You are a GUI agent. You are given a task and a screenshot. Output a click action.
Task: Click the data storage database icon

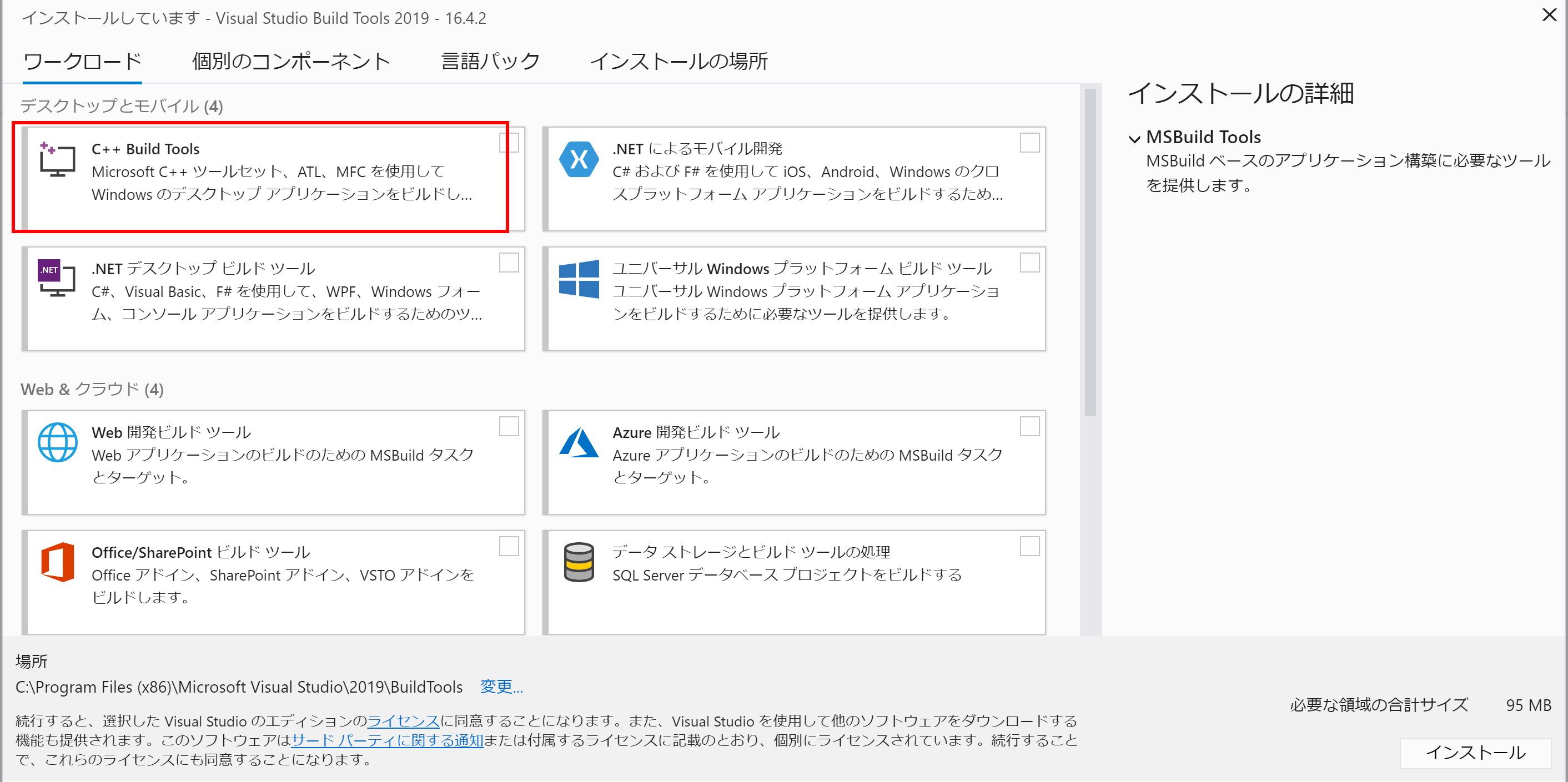coord(579,562)
